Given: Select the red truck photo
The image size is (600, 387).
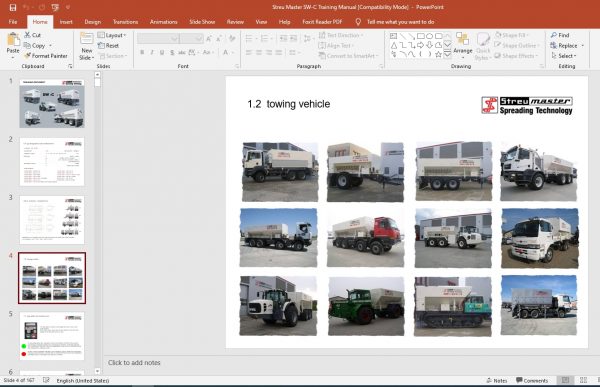Looking at the screenshot, I should 365,237.
